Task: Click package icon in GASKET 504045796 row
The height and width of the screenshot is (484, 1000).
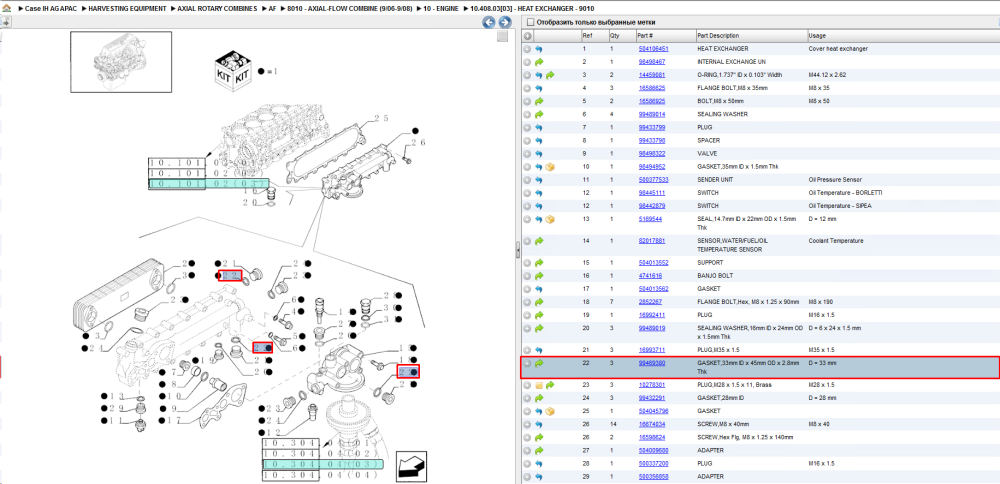Action: [550, 411]
